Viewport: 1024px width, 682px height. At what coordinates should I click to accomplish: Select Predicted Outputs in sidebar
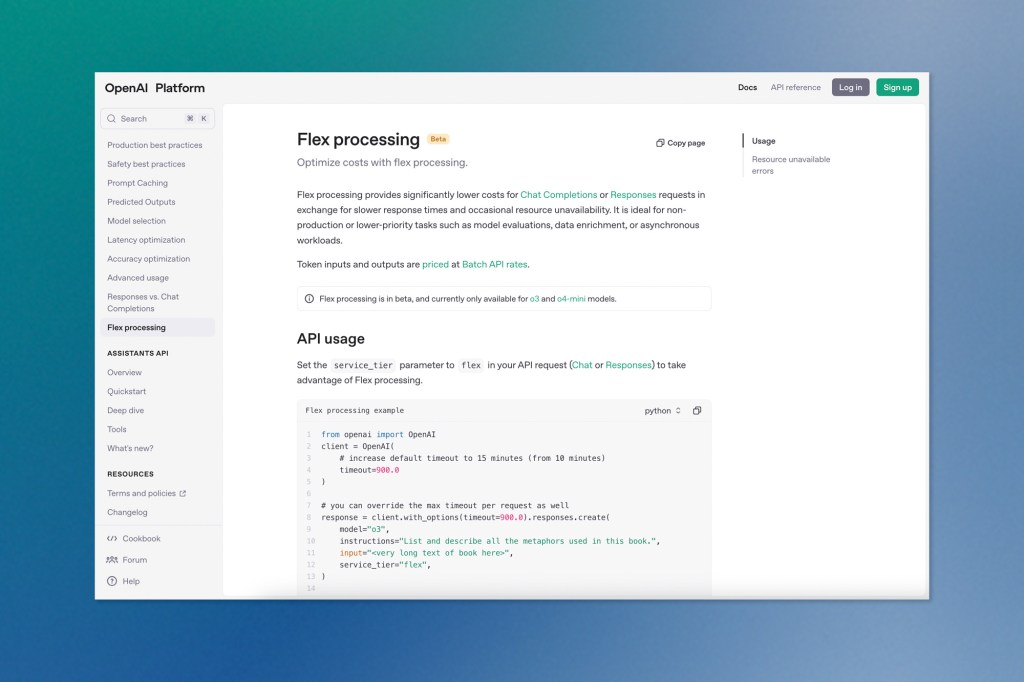[141, 202]
